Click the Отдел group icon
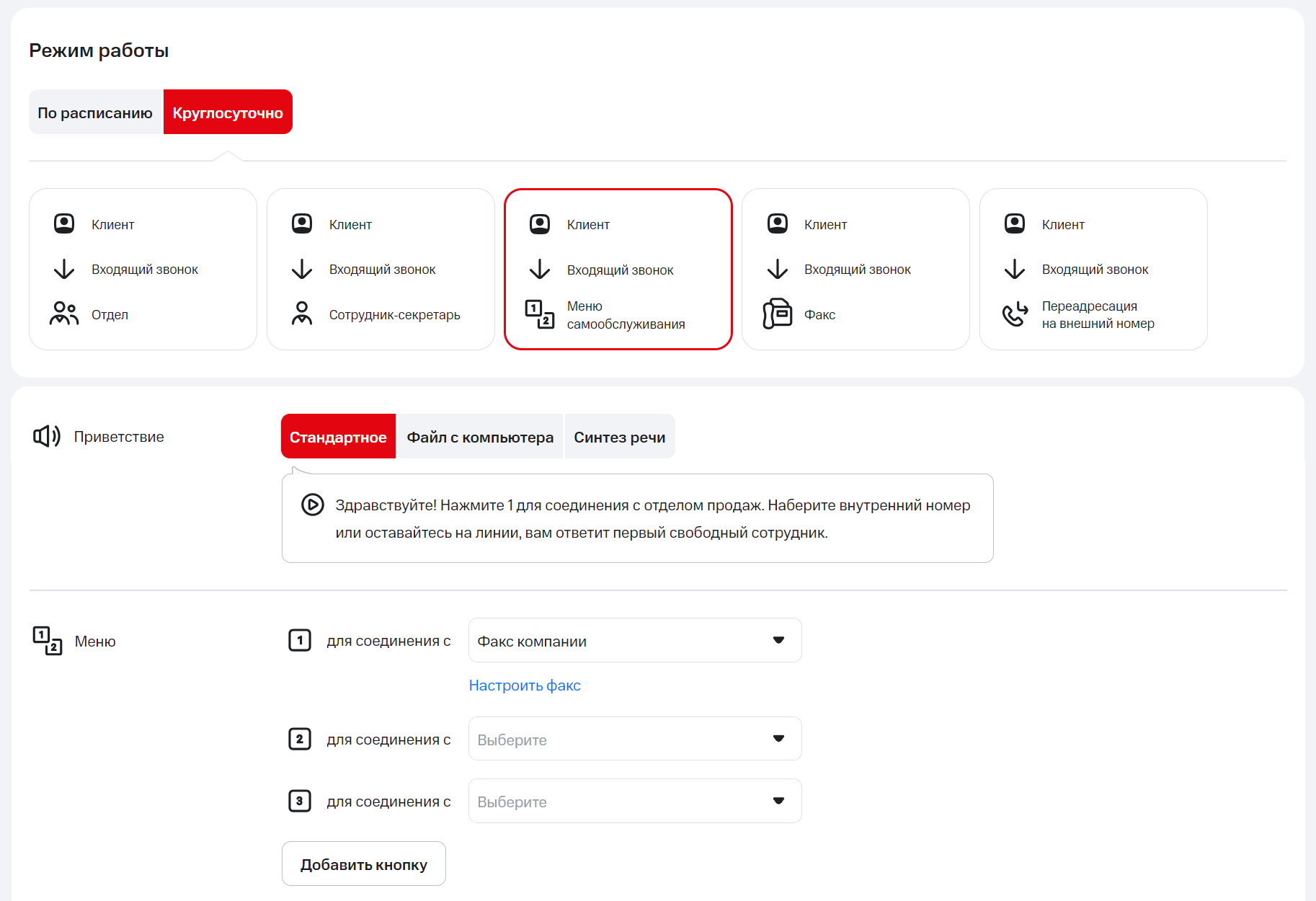Viewport: 1316px width, 901px height. tap(64, 314)
